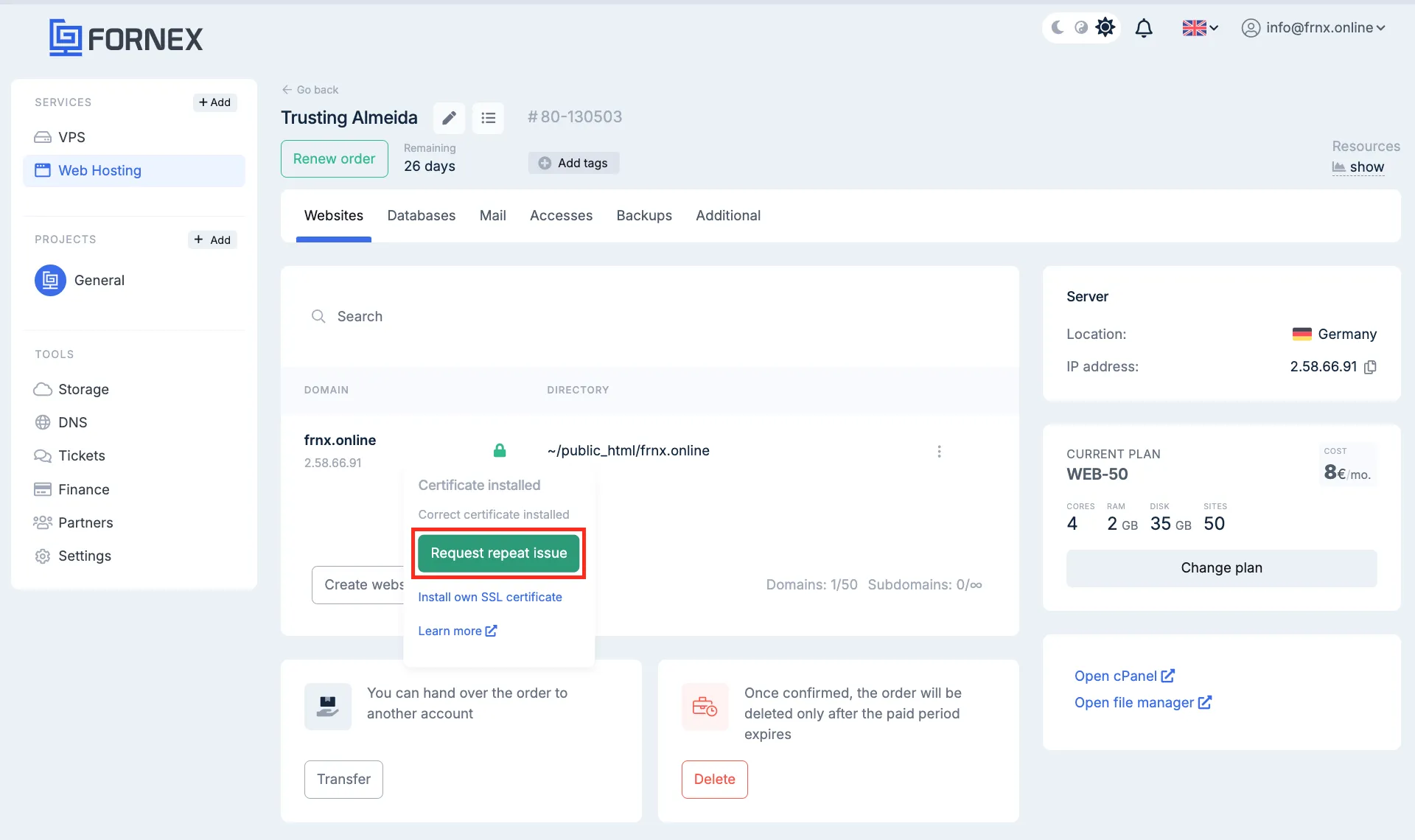Expand the language flag dropdown
The width and height of the screenshot is (1415, 840).
pyautogui.click(x=1200, y=28)
